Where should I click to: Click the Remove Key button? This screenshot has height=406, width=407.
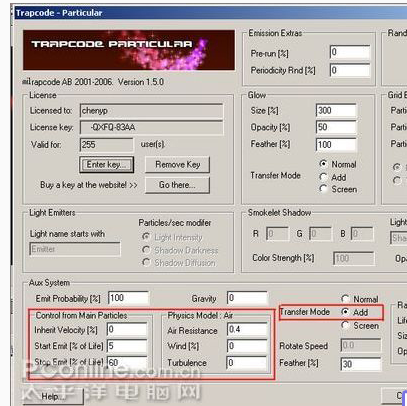177,165
